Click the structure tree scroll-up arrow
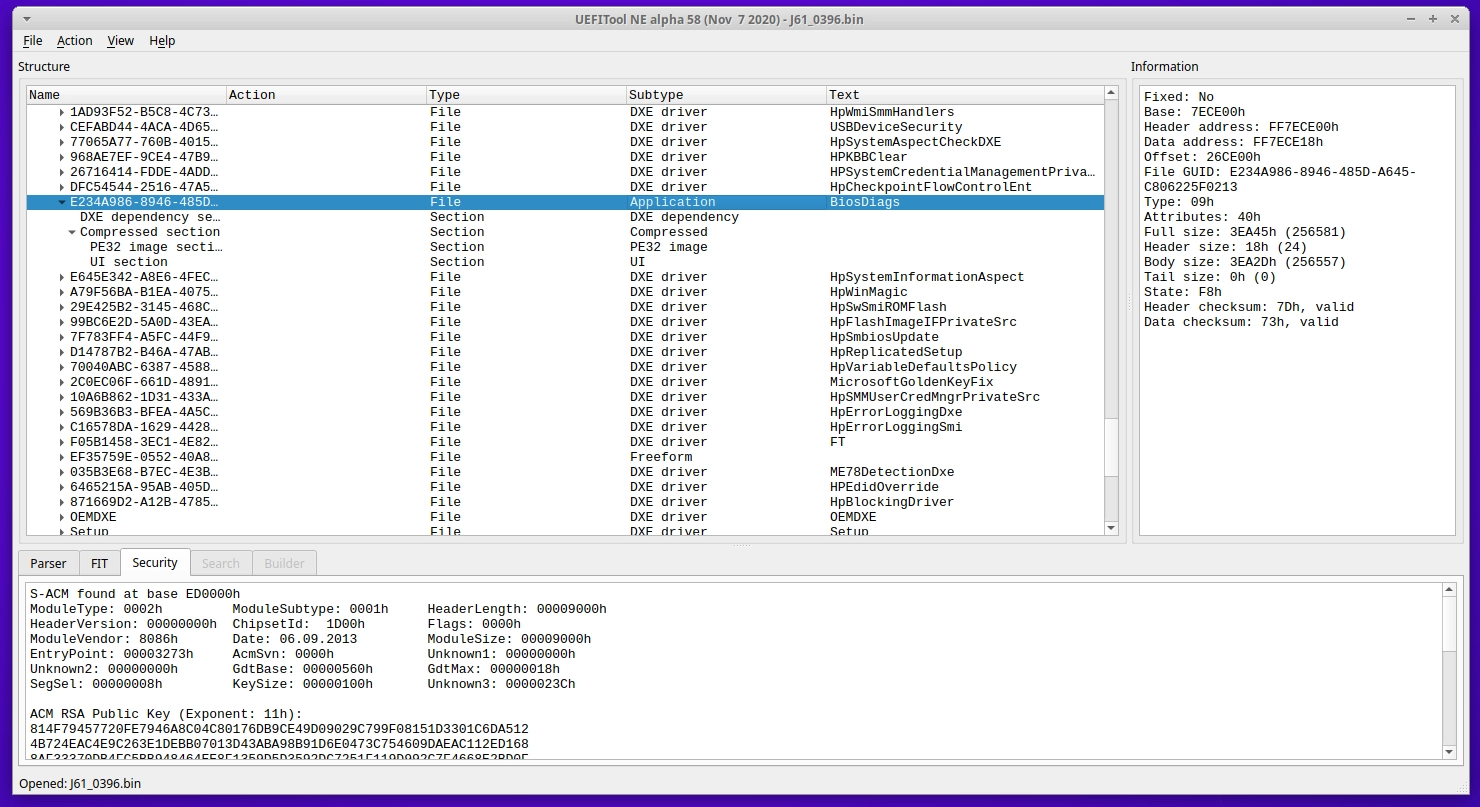This screenshot has height=807, width=1480. 1111,94
